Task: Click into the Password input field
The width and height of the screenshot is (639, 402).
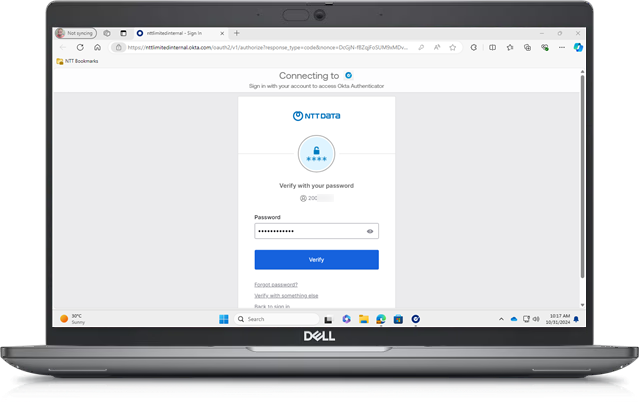Action: click(308, 231)
